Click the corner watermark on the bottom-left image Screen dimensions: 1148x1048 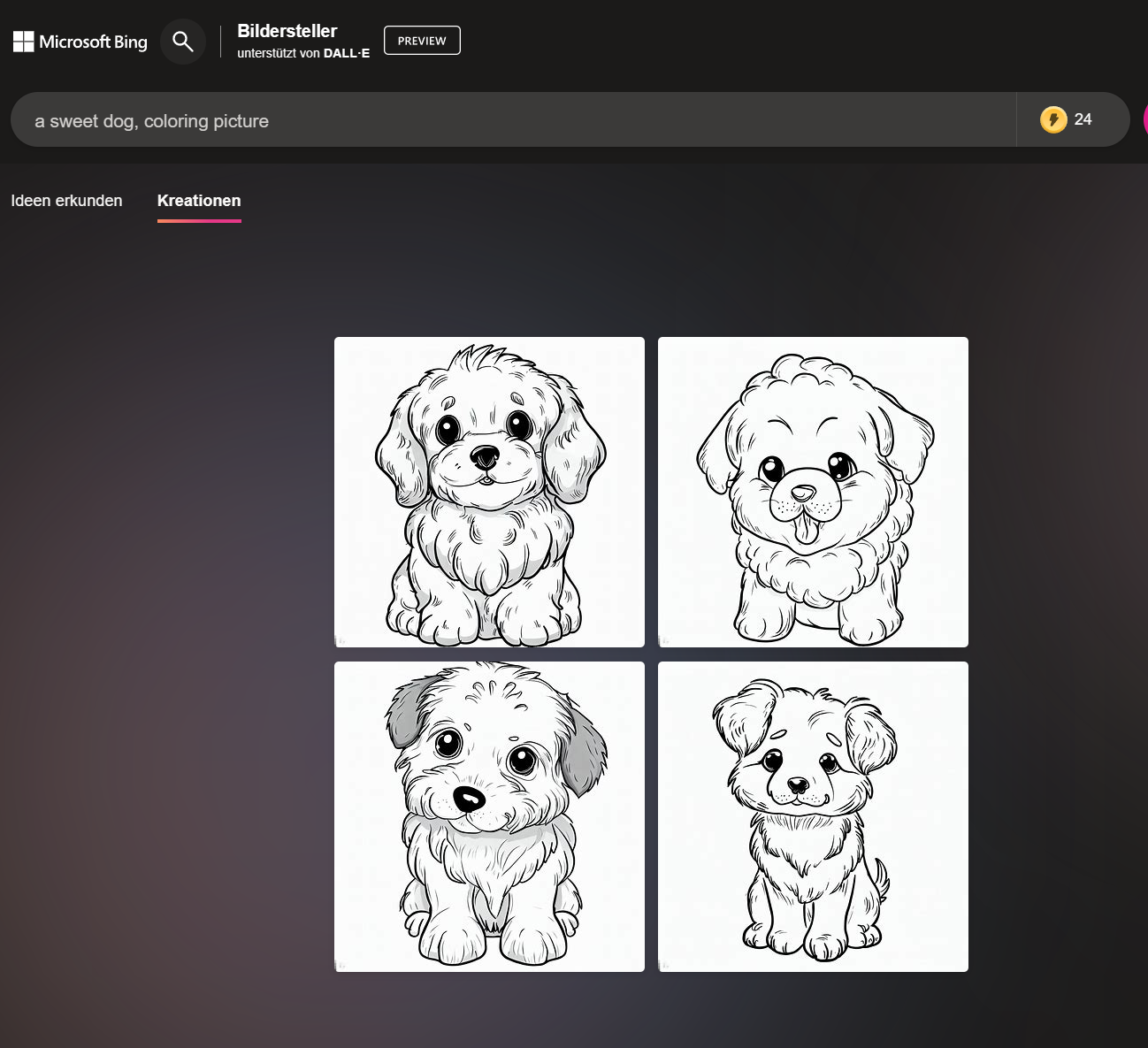[x=341, y=965]
